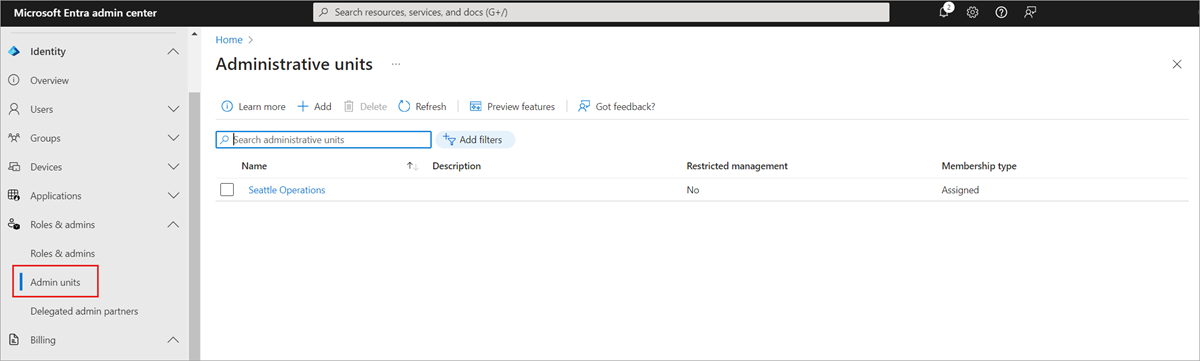Click the Users person icon

[14, 109]
